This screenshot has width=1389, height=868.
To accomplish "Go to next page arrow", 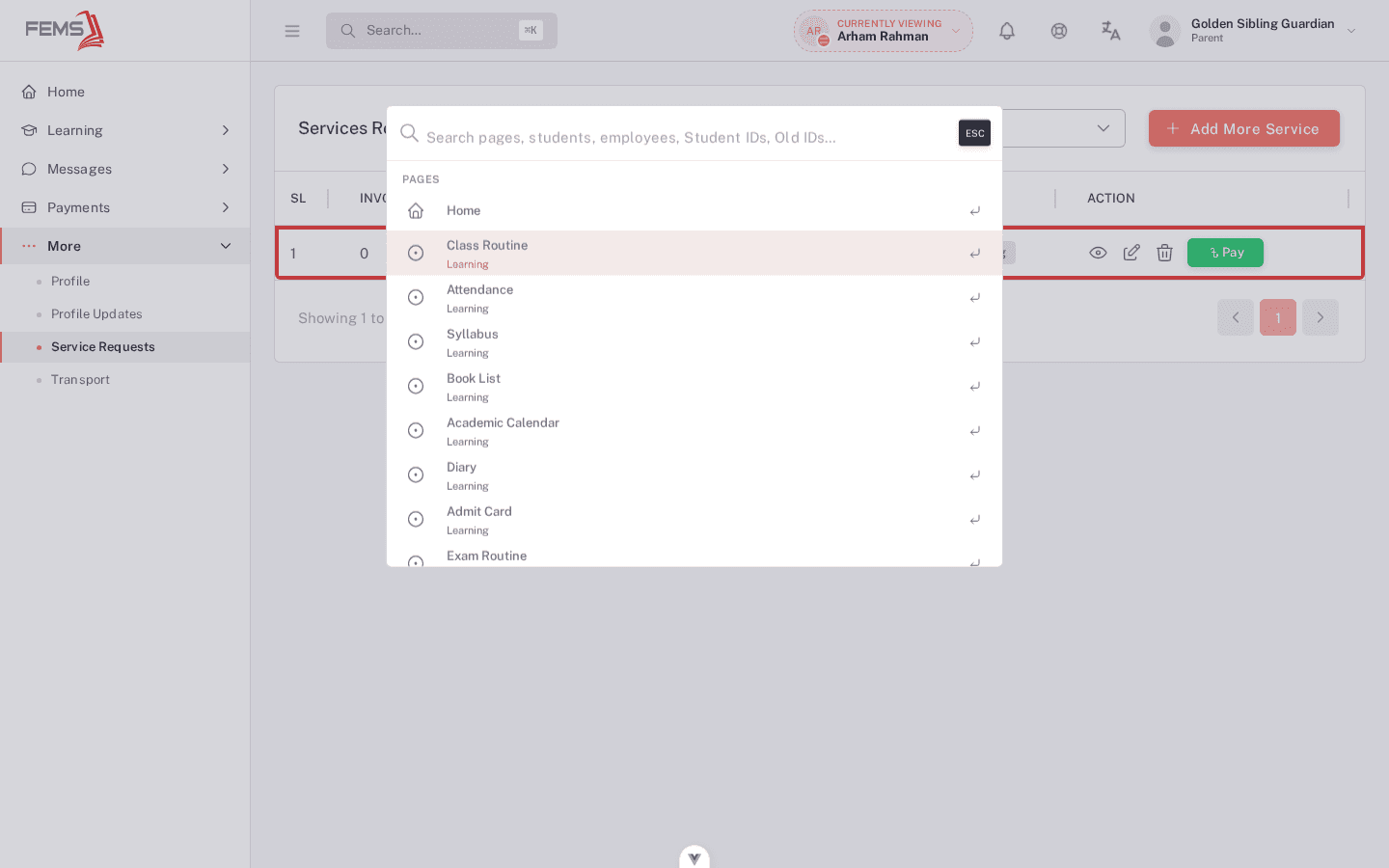I will 1321,317.
